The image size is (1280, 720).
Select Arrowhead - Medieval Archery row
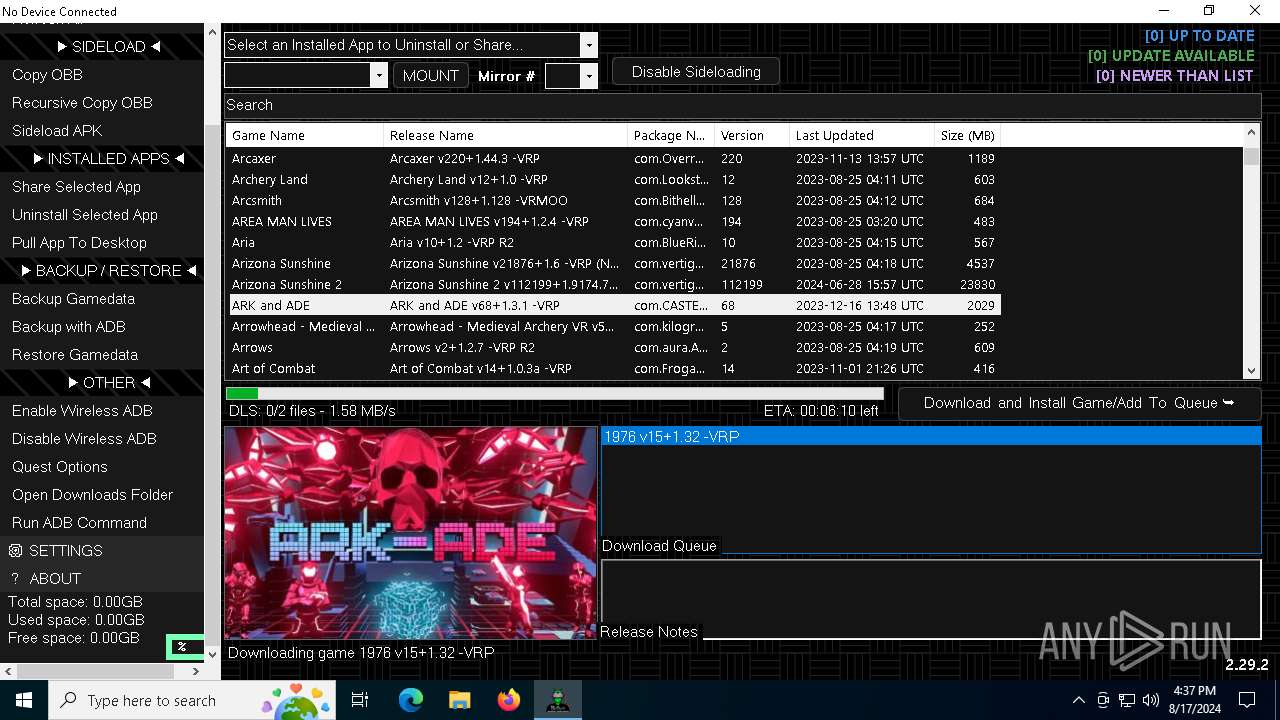click(613, 326)
